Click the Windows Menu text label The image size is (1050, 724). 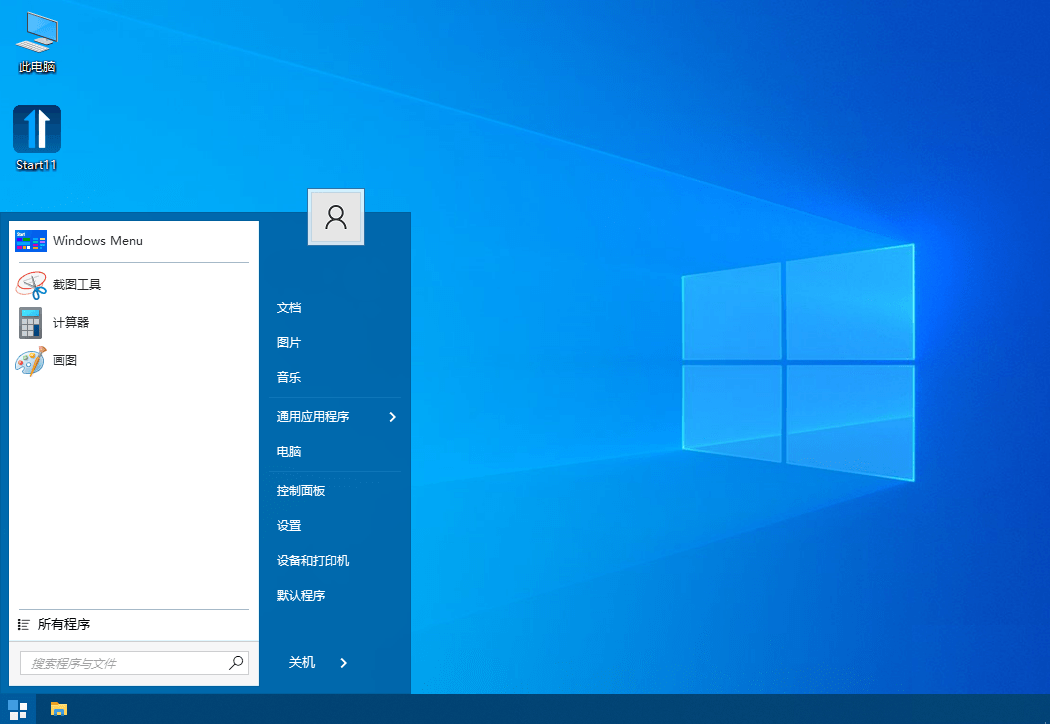(x=98, y=240)
